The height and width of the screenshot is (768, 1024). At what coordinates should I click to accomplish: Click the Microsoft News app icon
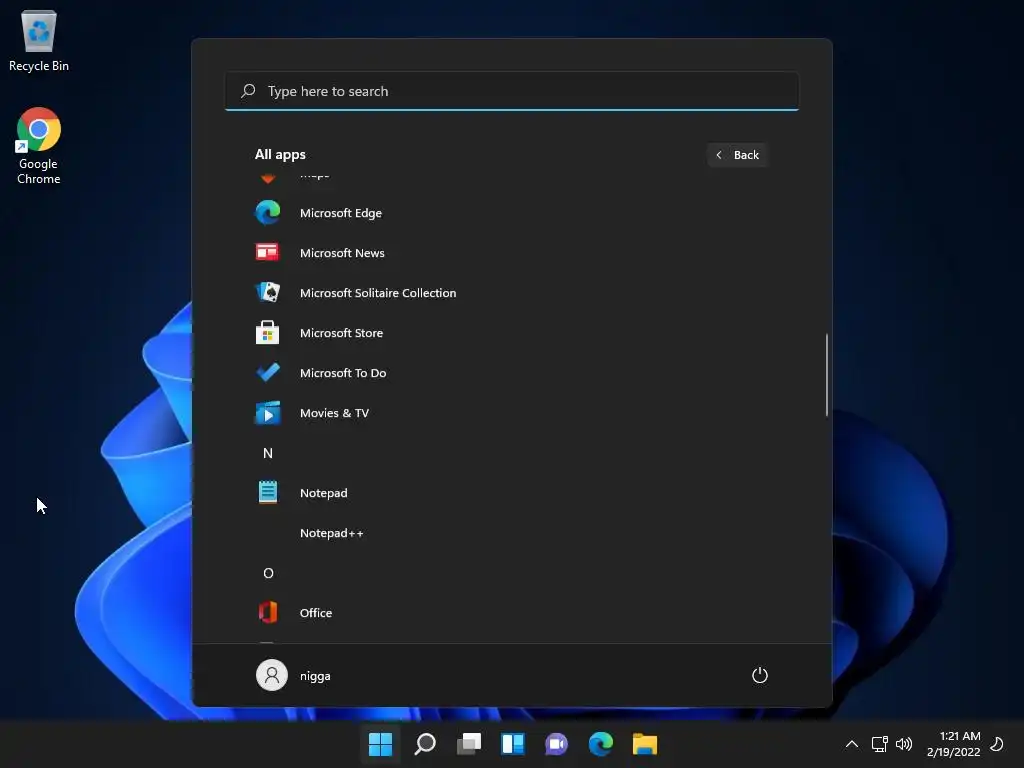(267, 252)
